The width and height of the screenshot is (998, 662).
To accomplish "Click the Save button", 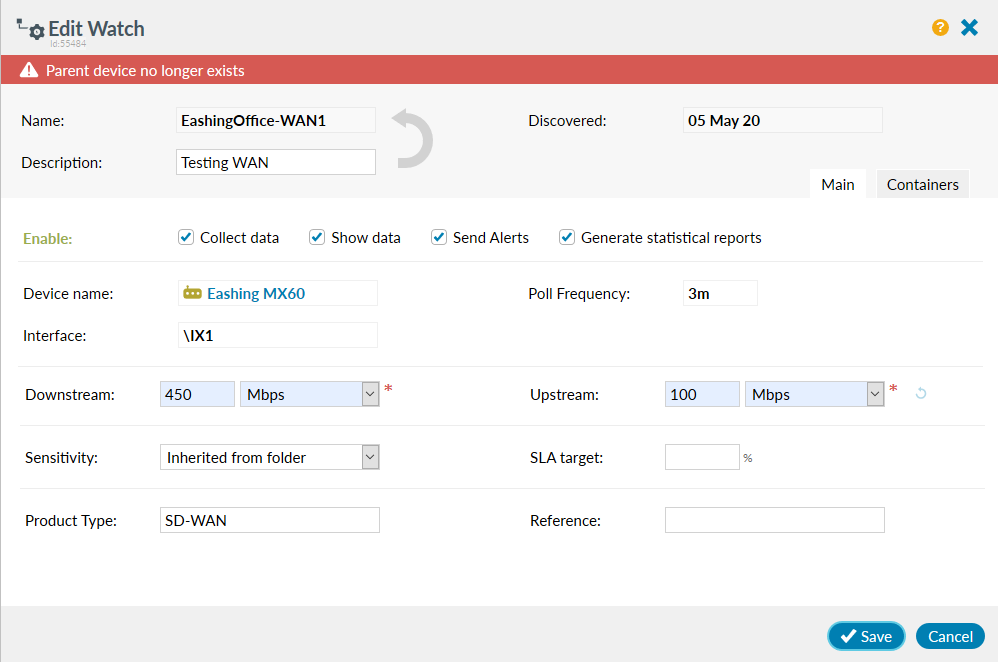I will coord(866,636).
